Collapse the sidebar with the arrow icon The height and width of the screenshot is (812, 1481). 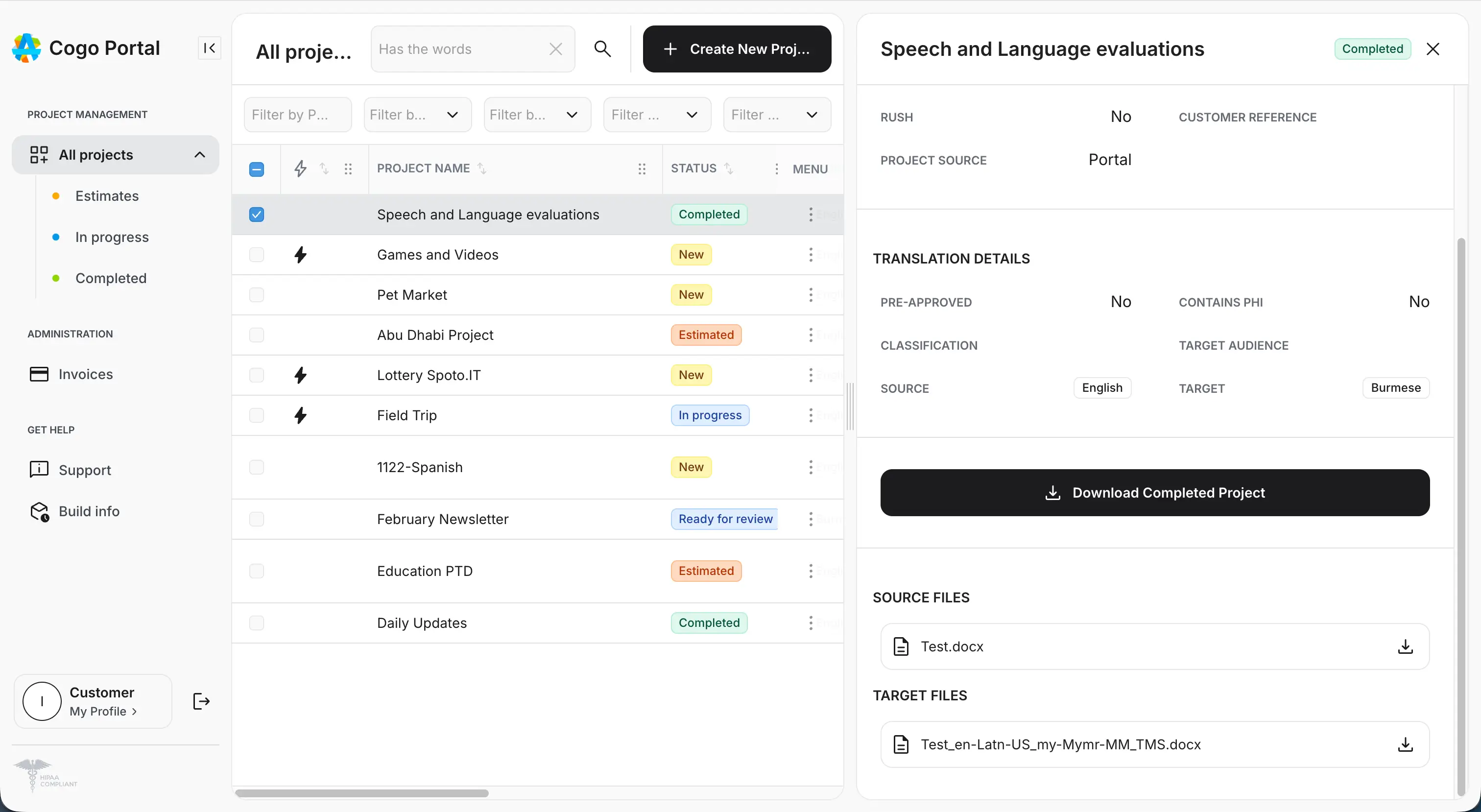[x=209, y=48]
